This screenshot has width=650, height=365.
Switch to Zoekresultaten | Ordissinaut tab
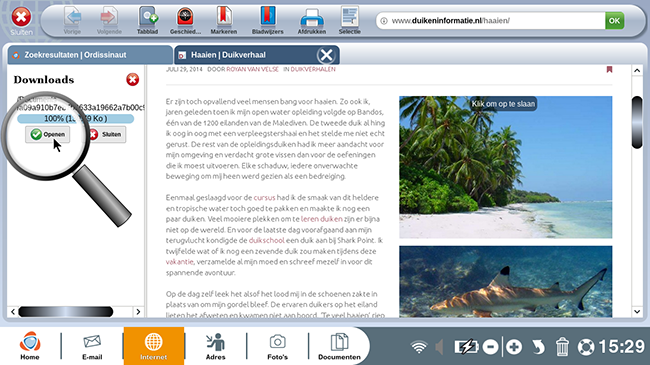pos(90,55)
